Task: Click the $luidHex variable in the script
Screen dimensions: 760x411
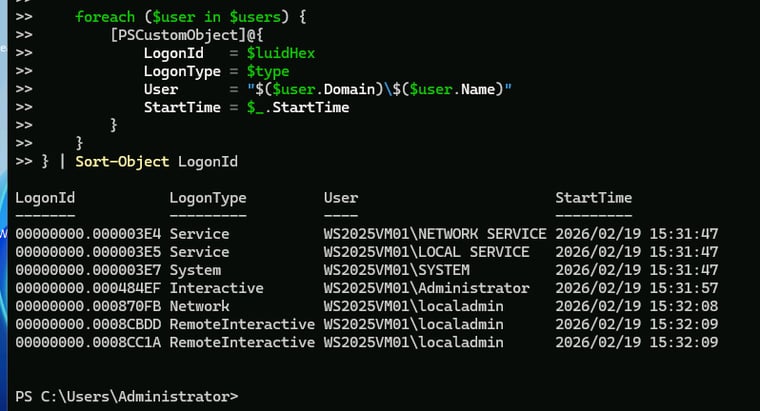Action: (x=280, y=53)
